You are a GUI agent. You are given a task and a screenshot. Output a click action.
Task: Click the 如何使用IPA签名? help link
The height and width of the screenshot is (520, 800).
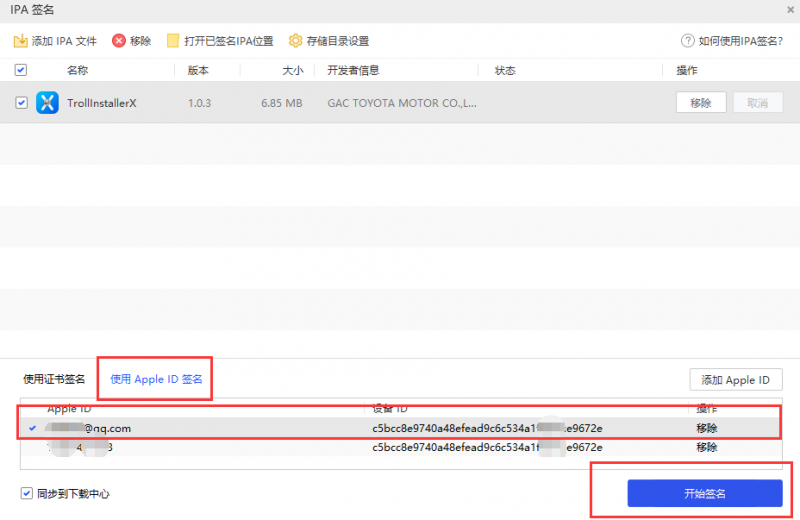point(740,41)
